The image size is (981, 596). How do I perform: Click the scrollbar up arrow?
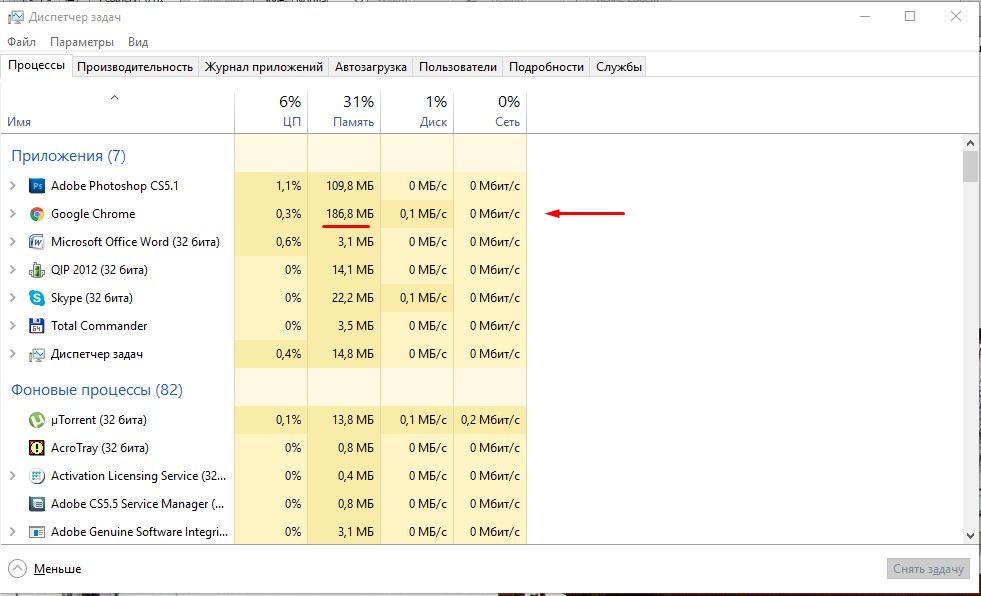tap(970, 143)
